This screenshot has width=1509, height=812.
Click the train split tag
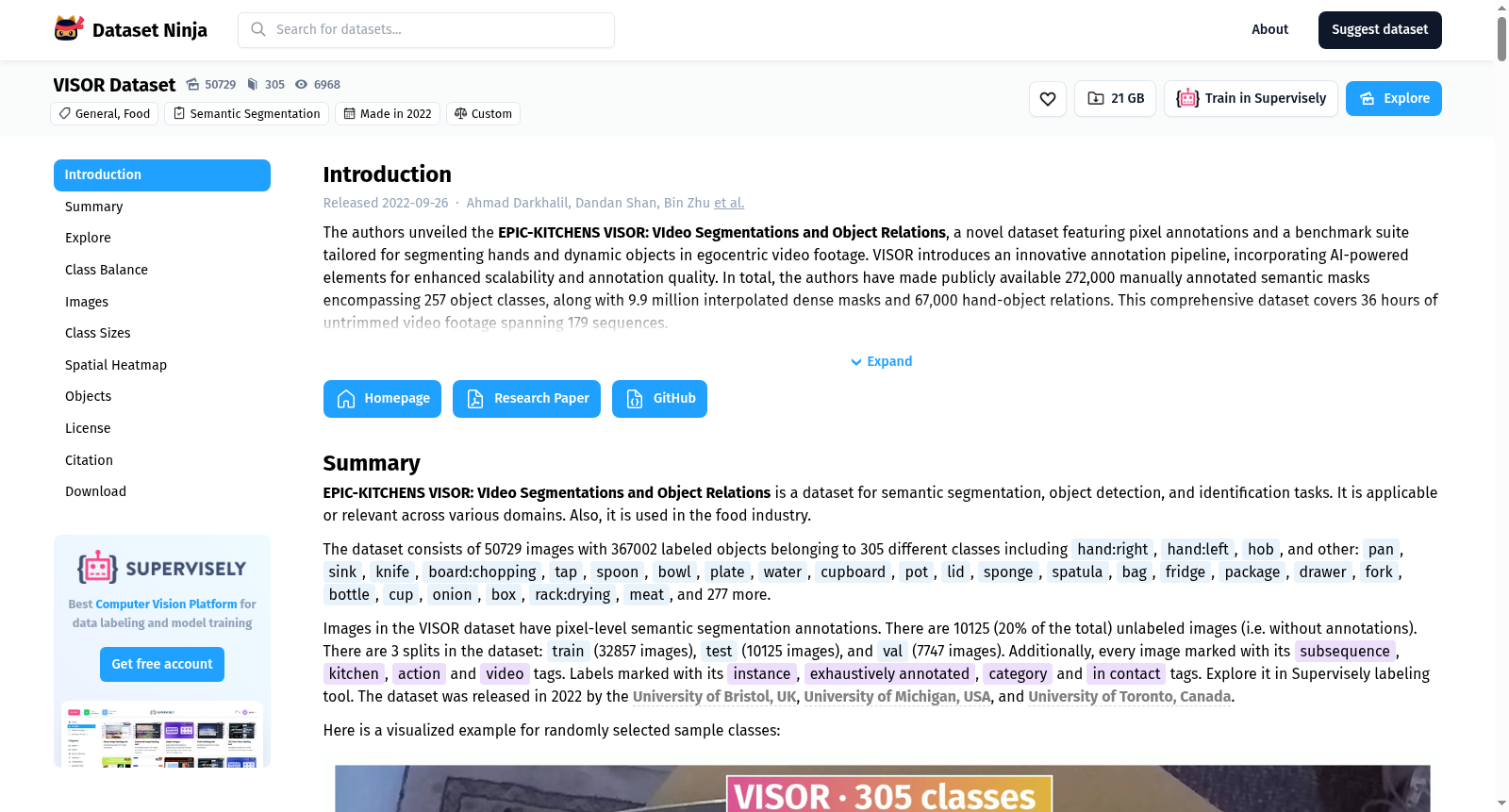568,652
